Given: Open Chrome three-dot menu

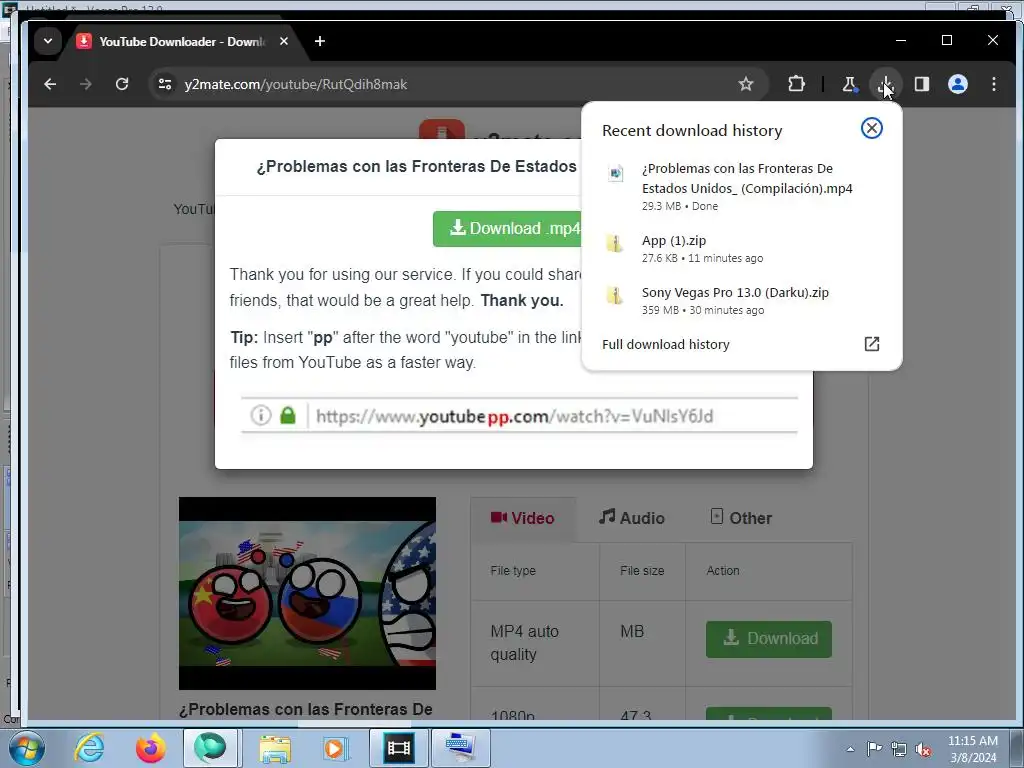Looking at the screenshot, I should (993, 84).
